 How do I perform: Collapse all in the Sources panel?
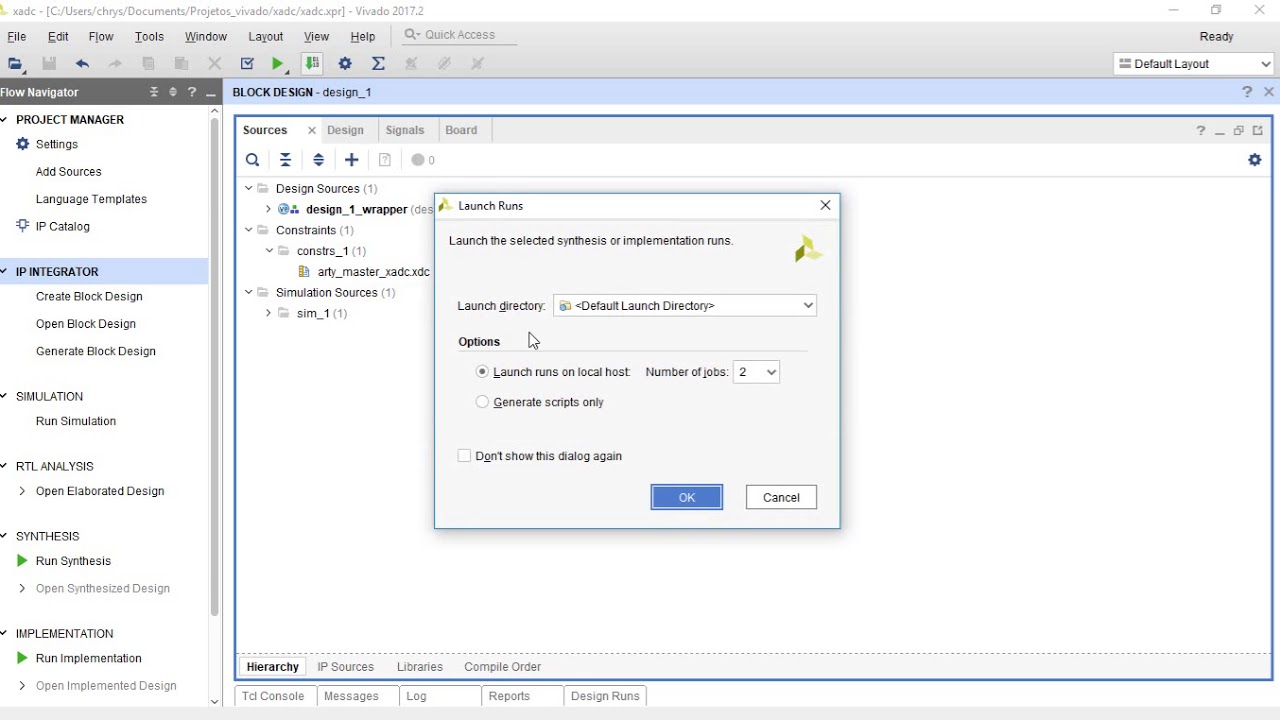tap(285, 160)
